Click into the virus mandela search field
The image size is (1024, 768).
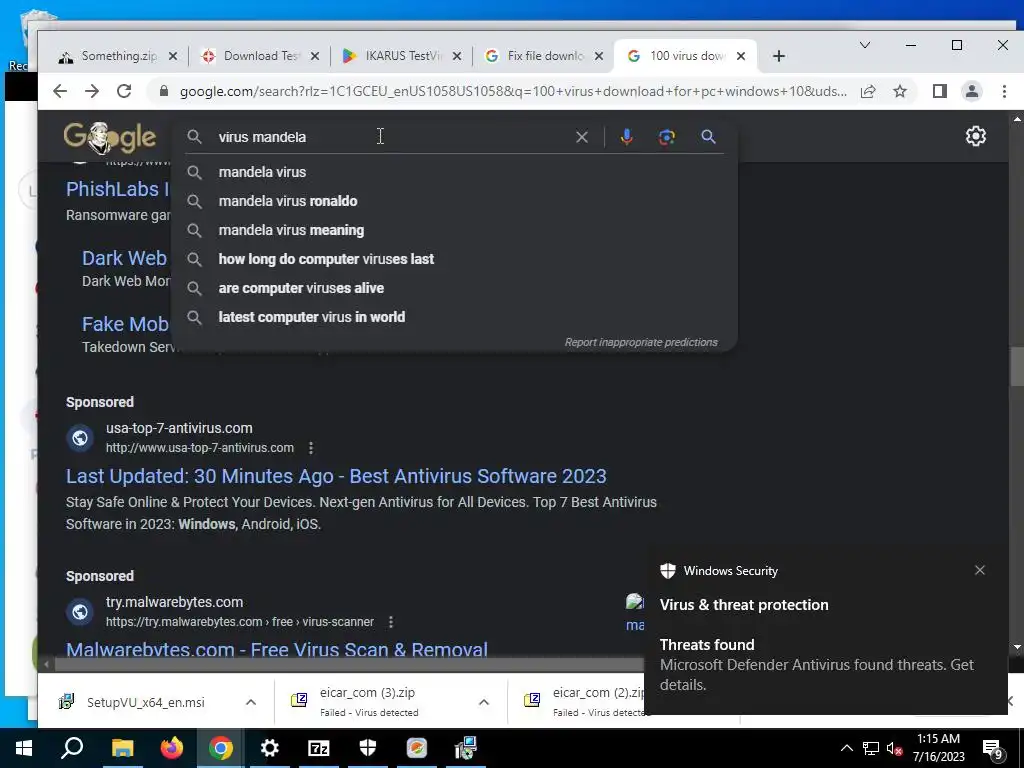click(392, 137)
